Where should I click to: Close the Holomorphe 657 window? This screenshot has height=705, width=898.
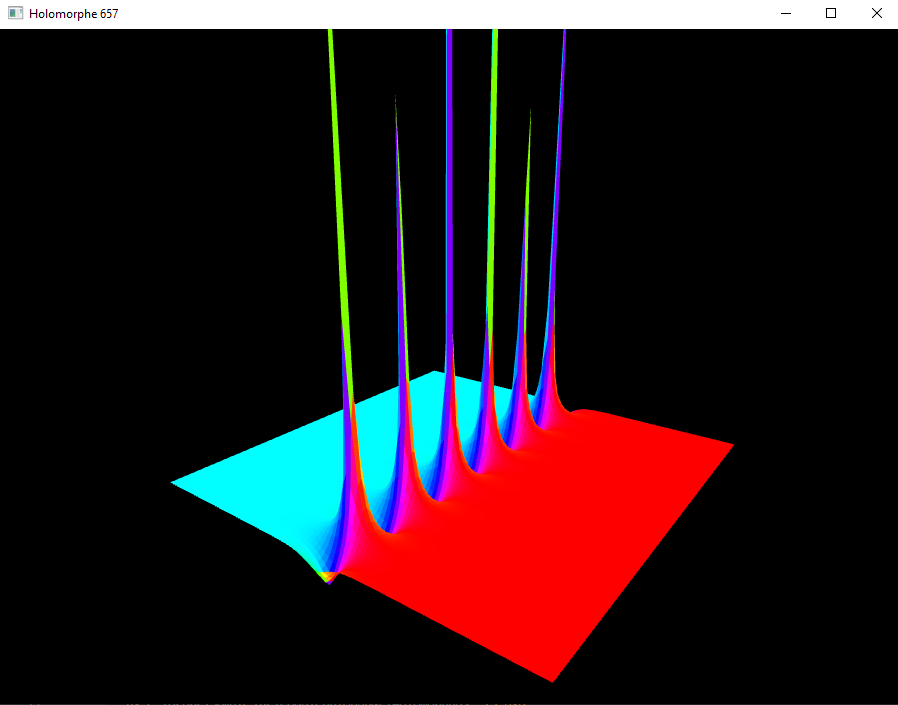click(x=877, y=13)
